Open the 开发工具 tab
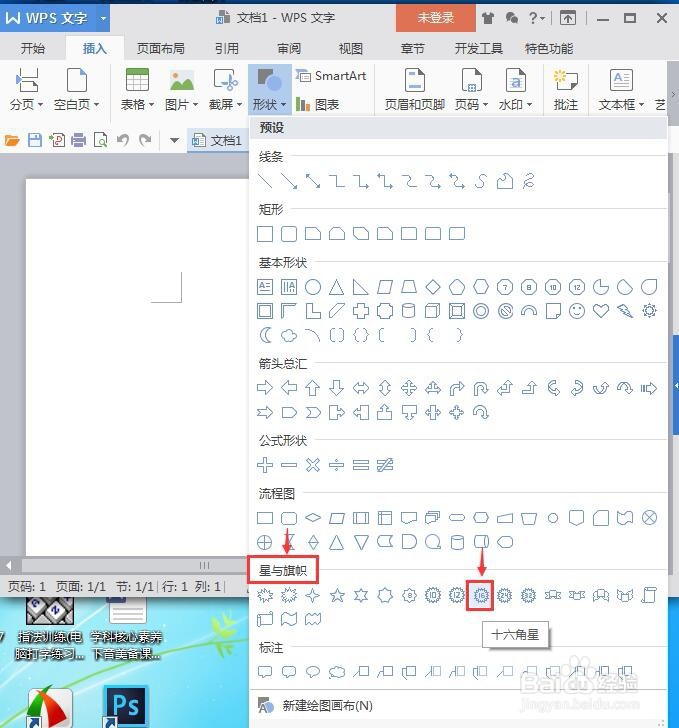Image resolution: width=679 pixels, height=728 pixels. click(x=478, y=48)
